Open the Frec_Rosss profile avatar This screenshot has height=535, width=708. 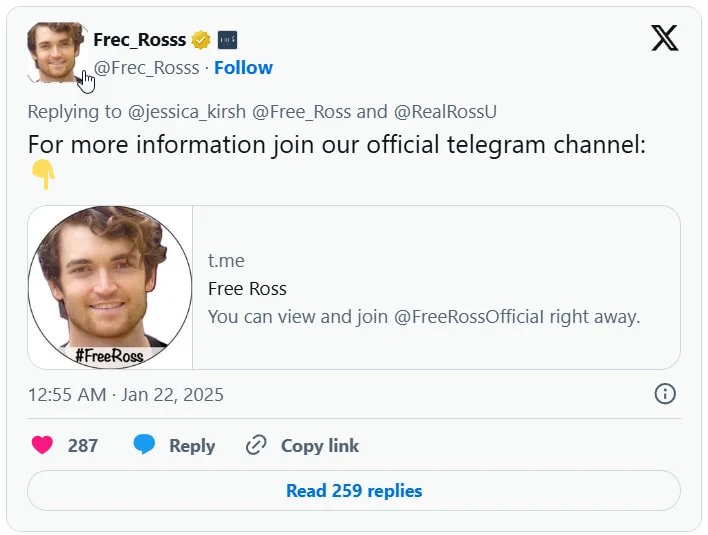tap(56, 52)
